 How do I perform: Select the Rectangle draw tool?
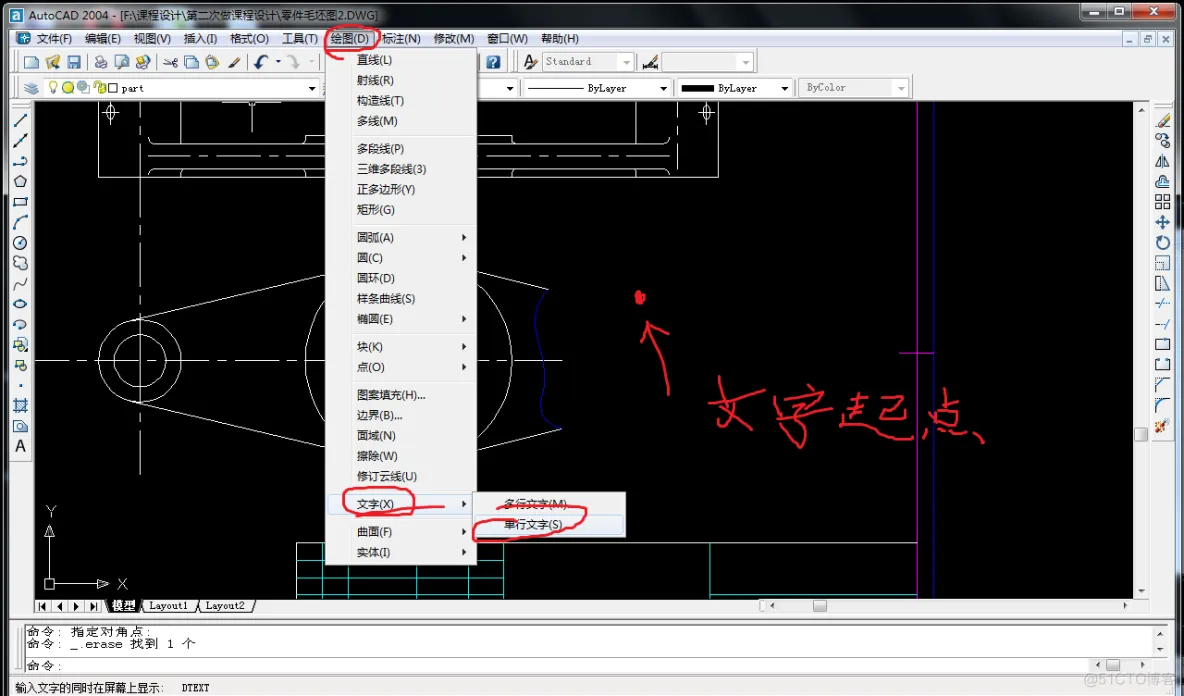click(20, 202)
